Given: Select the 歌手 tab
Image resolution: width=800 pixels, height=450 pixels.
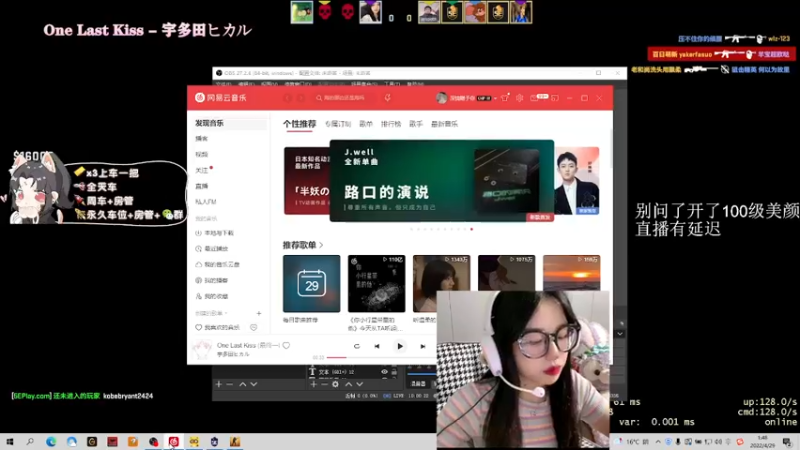Looking at the screenshot, I should click(416, 124).
